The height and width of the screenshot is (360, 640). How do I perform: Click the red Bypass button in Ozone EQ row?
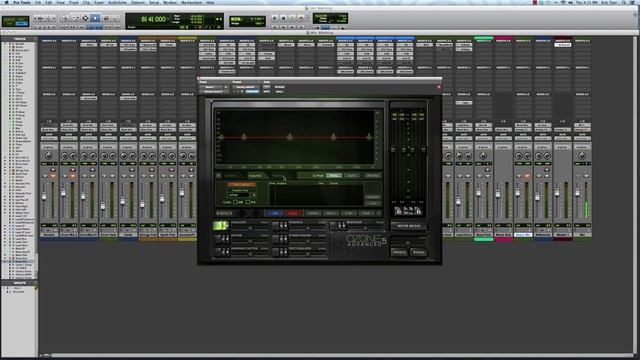293,213
